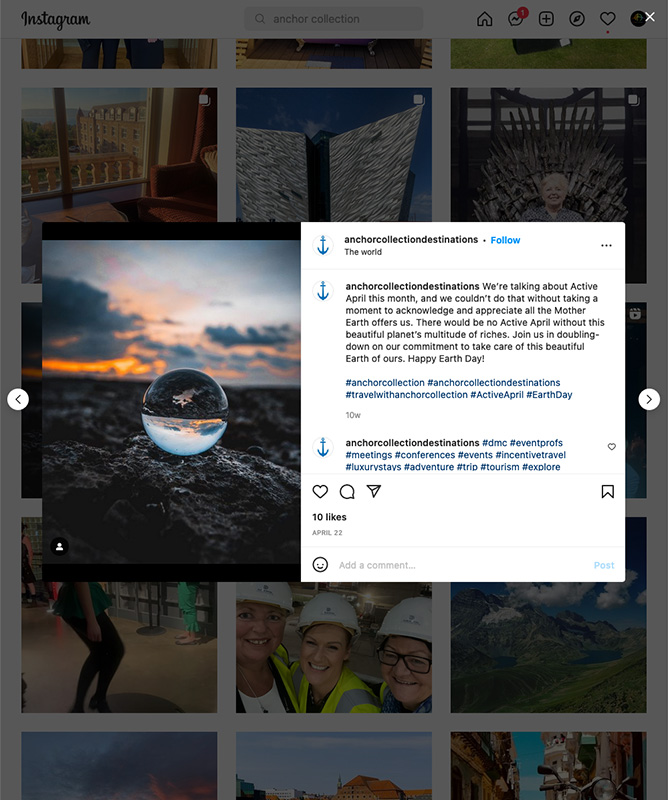
Task: Like the post with heart icon
Action: point(320,491)
